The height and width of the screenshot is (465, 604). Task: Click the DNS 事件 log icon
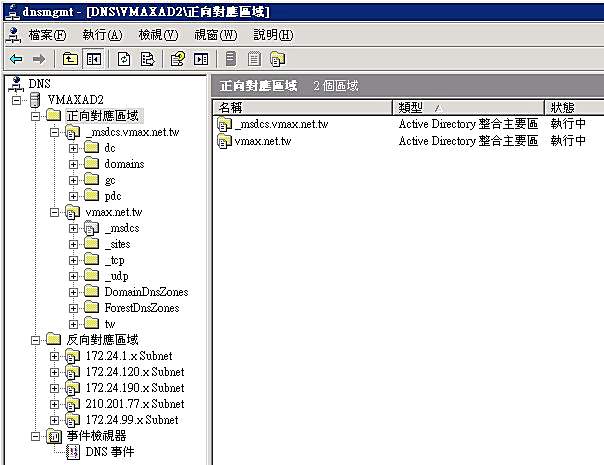click(x=73, y=452)
